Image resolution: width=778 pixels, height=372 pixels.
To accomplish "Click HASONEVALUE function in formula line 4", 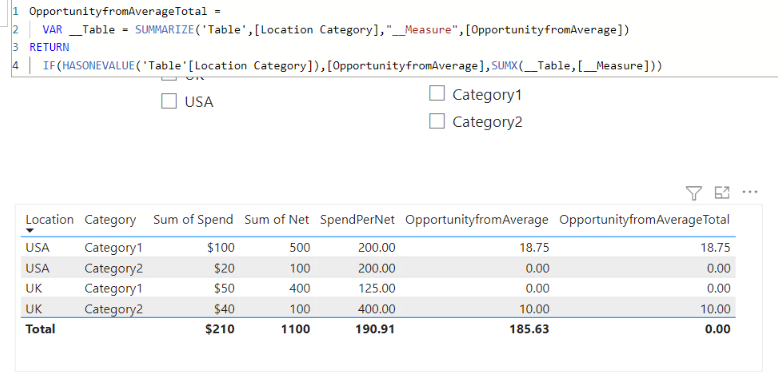I will 99,65.
